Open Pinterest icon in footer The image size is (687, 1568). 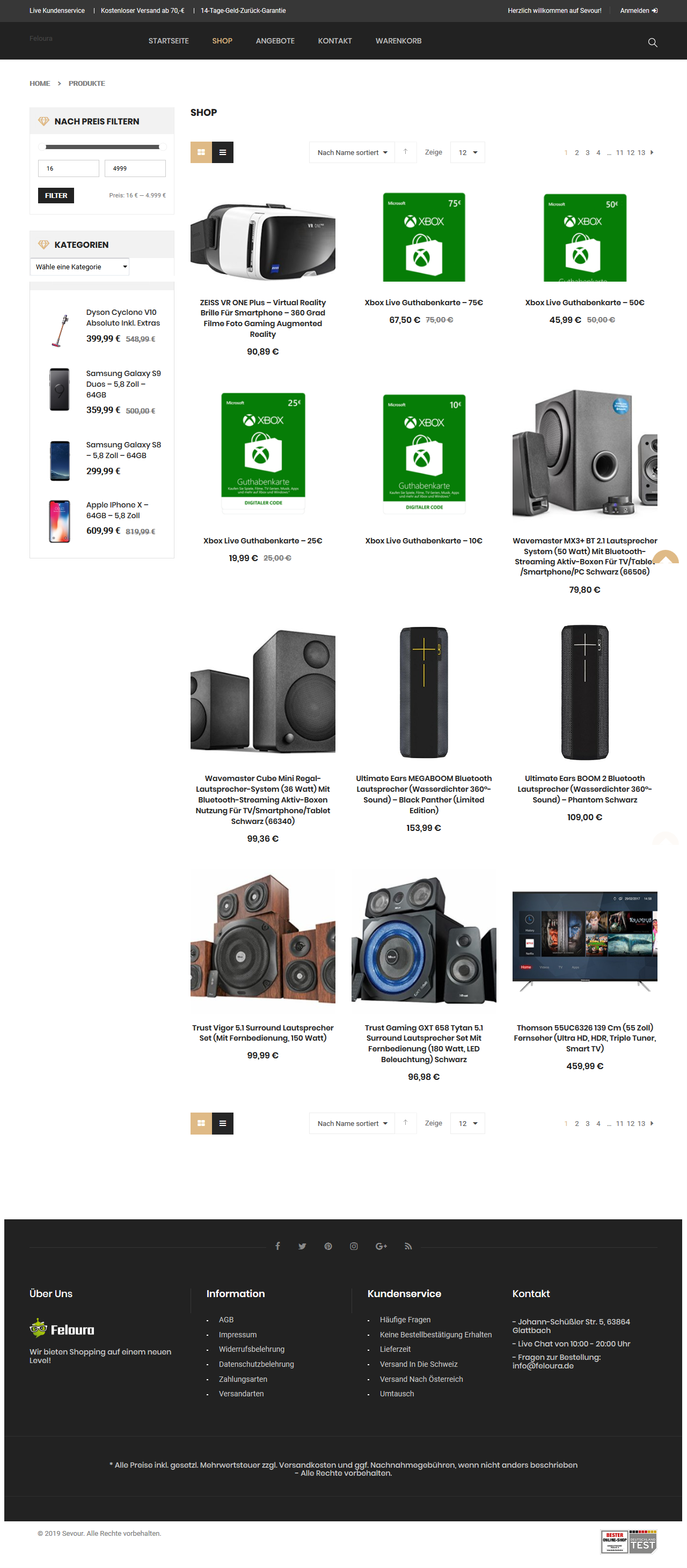(x=328, y=1246)
